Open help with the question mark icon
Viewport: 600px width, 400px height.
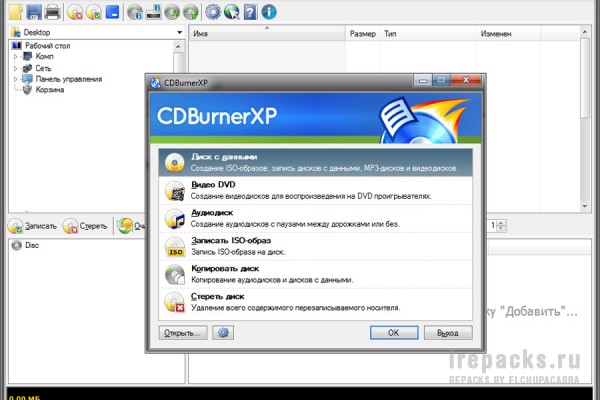click(x=250, y=12)
